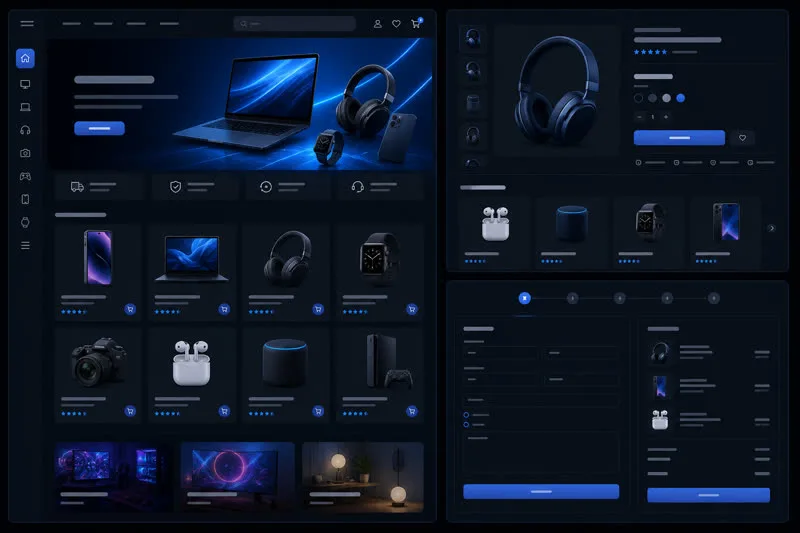Click the headset support feature icon
The image size is (800, 533).
click(358, 187)
